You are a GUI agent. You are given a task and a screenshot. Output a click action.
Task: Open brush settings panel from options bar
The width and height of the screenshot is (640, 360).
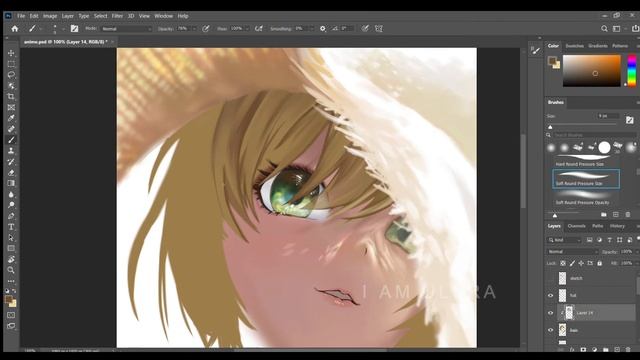74,29
